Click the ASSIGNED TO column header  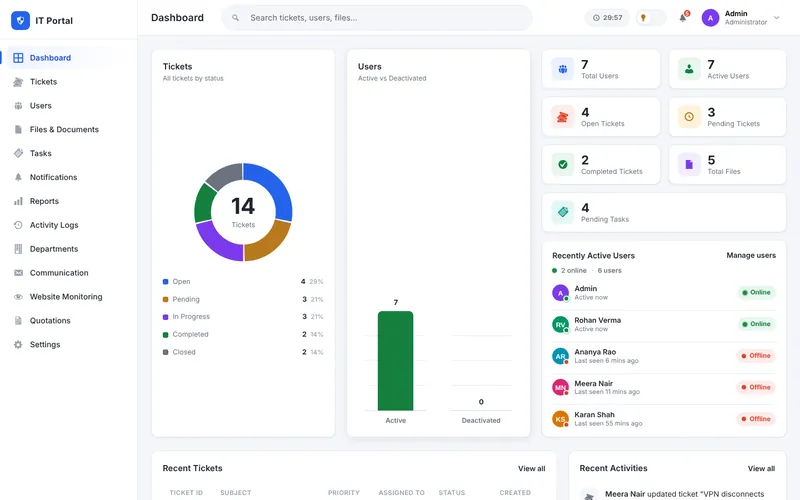(x=402, y=493)
